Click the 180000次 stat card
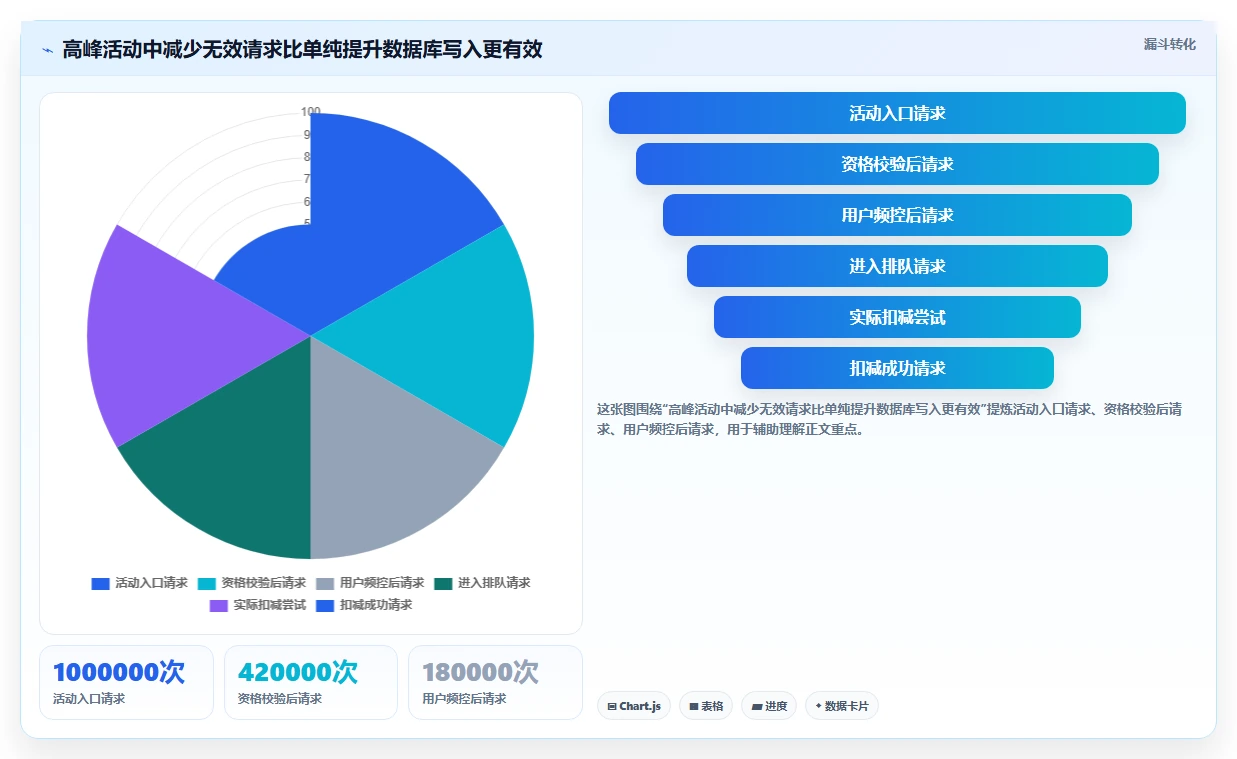Screen dimensions: 1237x759 pos(495,682)
